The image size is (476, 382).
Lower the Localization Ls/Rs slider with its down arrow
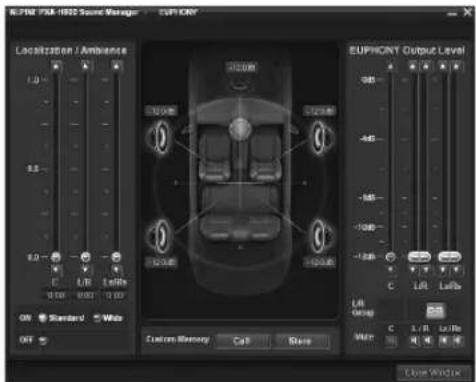[x=116, y=269]
